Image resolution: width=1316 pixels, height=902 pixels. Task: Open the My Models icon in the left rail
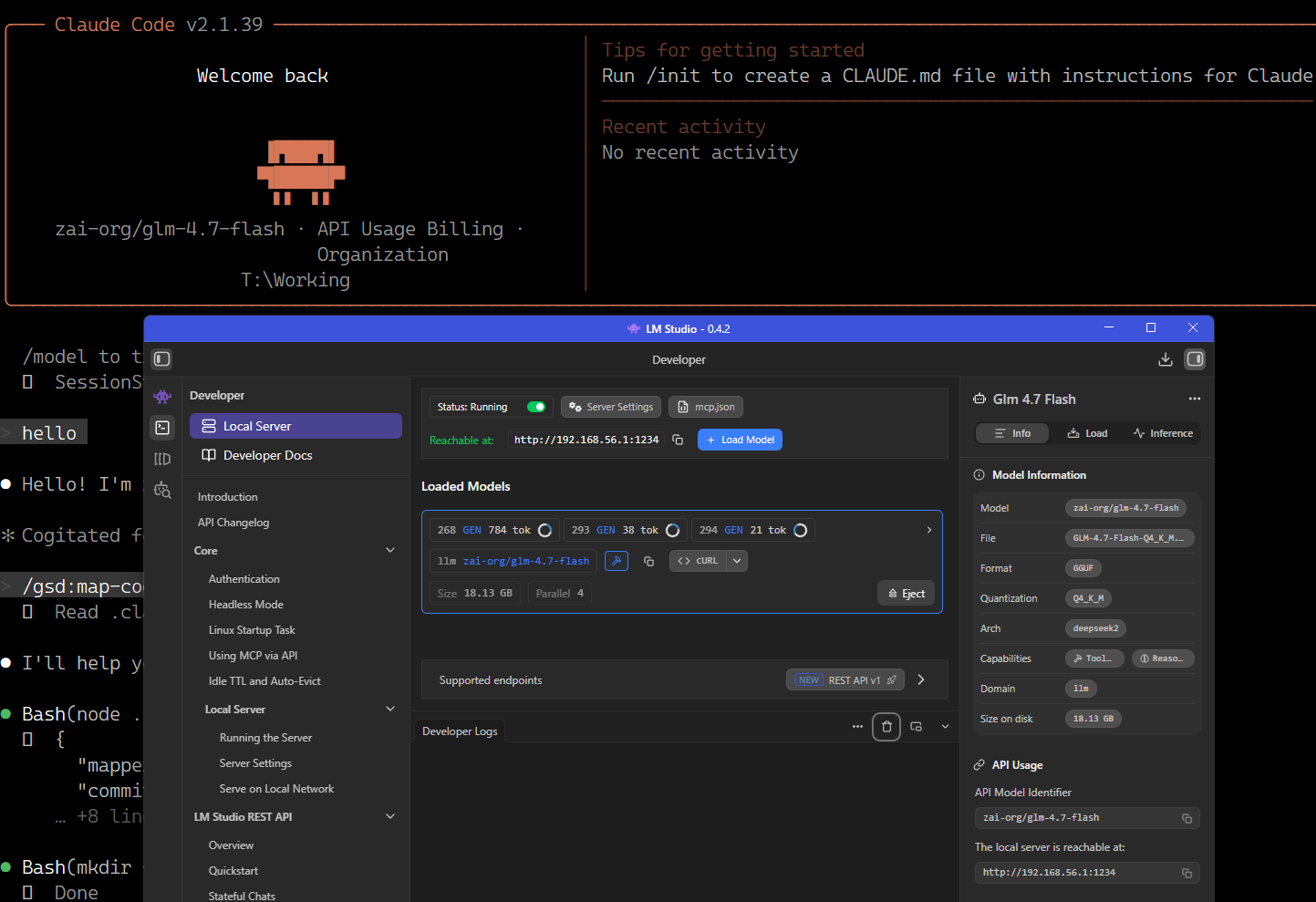pyautogui.click(x=162, y=459)
